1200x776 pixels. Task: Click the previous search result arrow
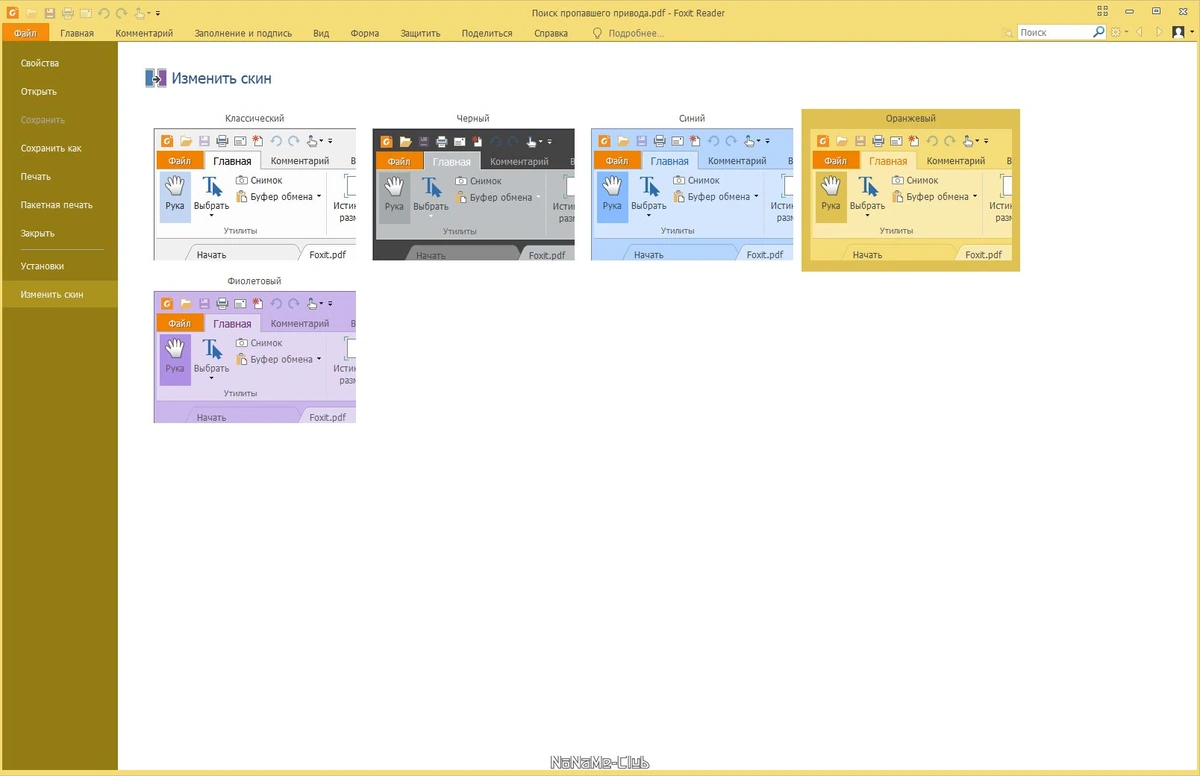(1140, 32)
